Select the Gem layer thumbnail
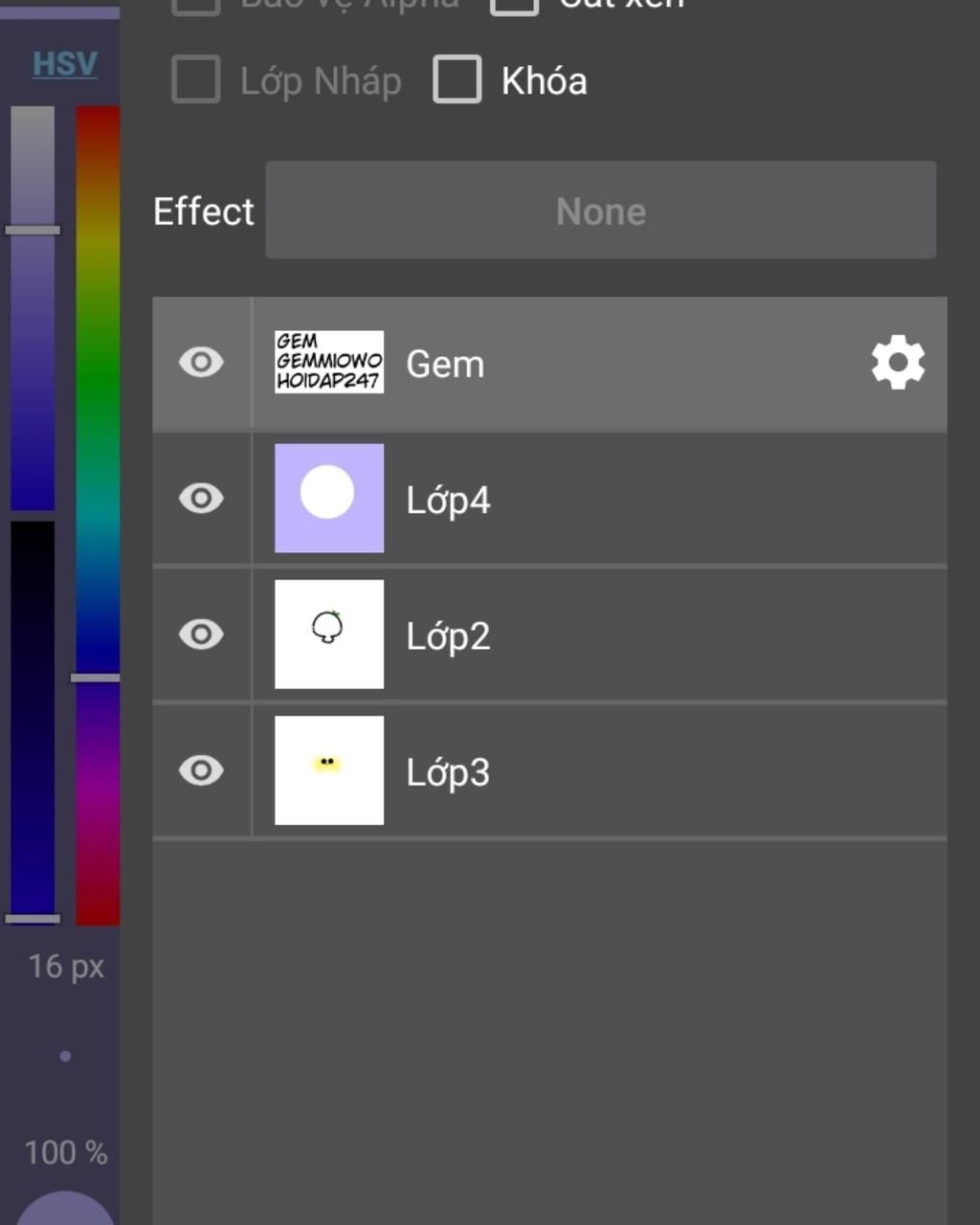The height and width of the screenshot is (1225, 980). pyautogui.click(x=329, y=362)
